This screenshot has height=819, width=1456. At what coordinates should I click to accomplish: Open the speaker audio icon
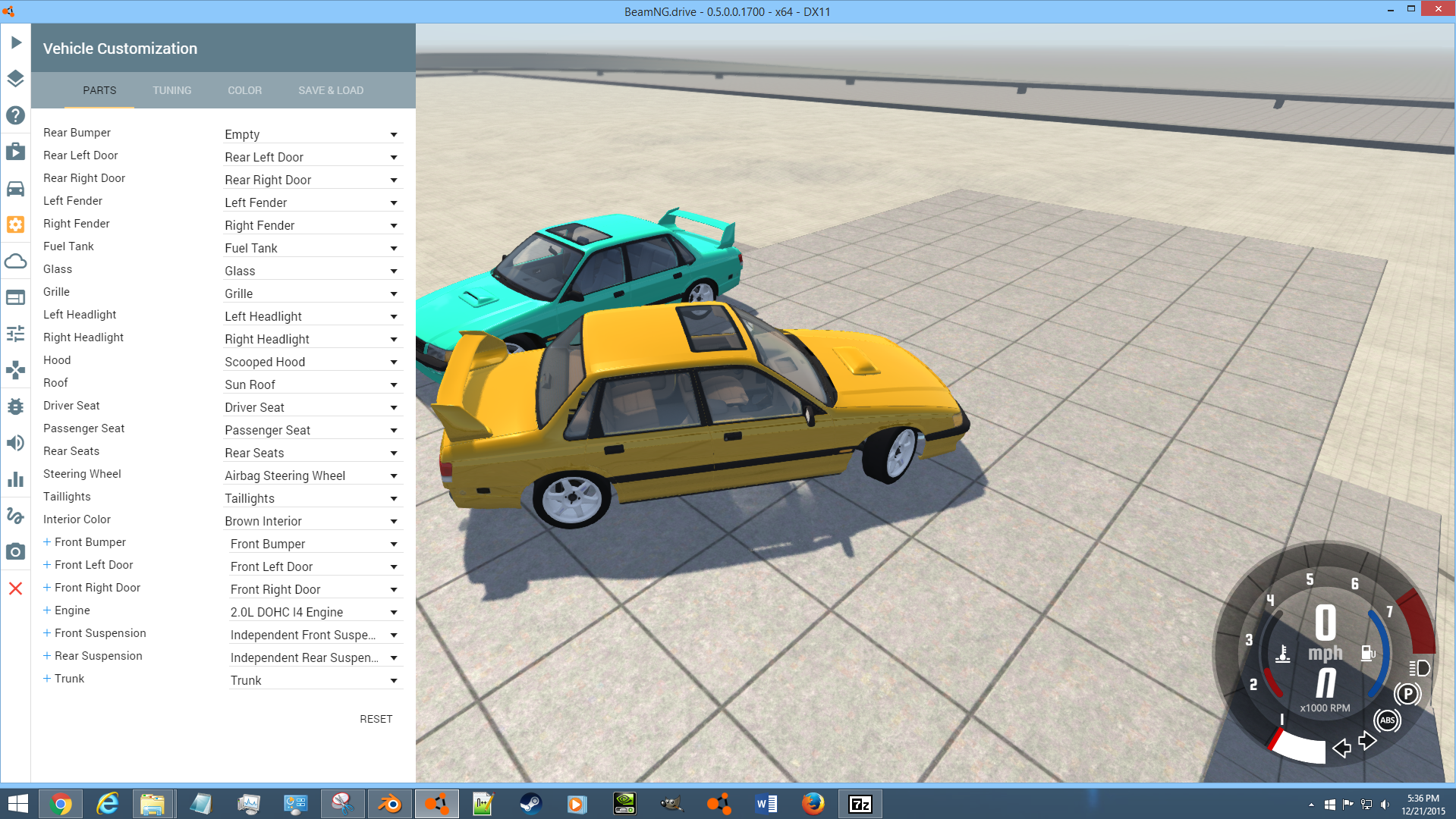coord(16,443)
